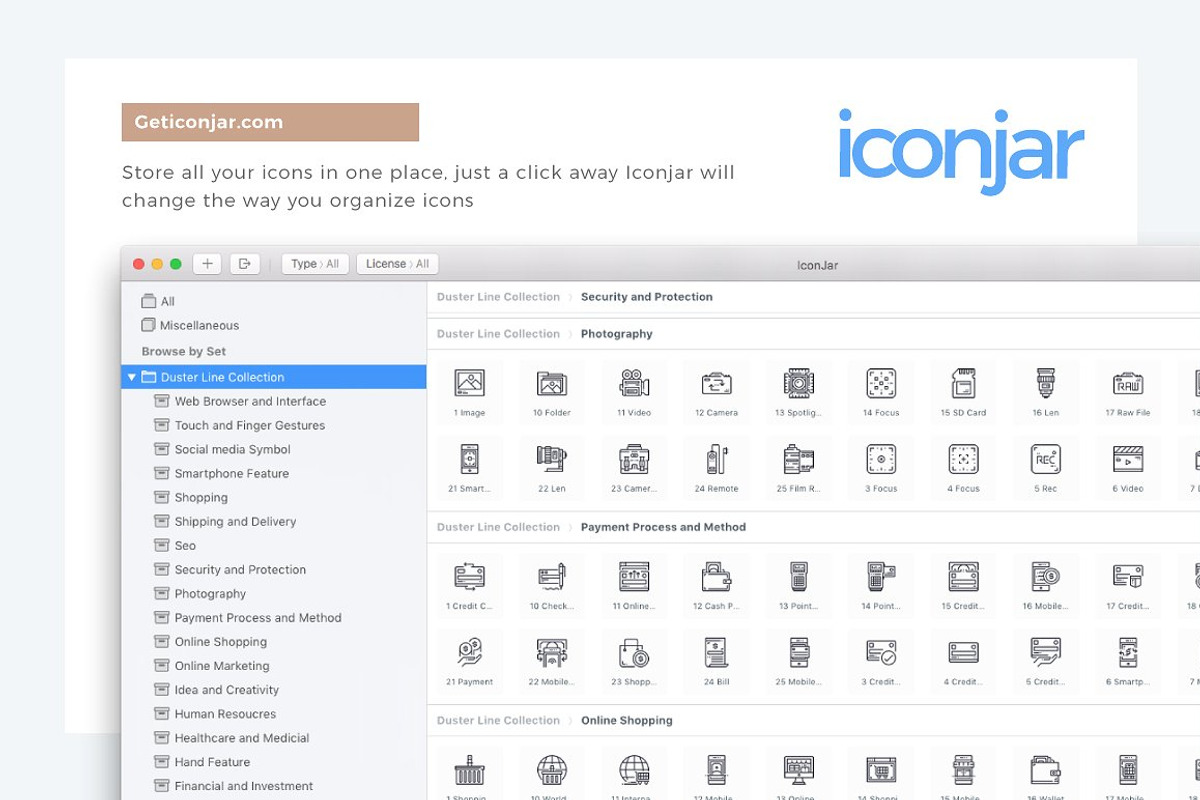
Task: Collapse the Duster Line Collection set
Action: point(131,377)
